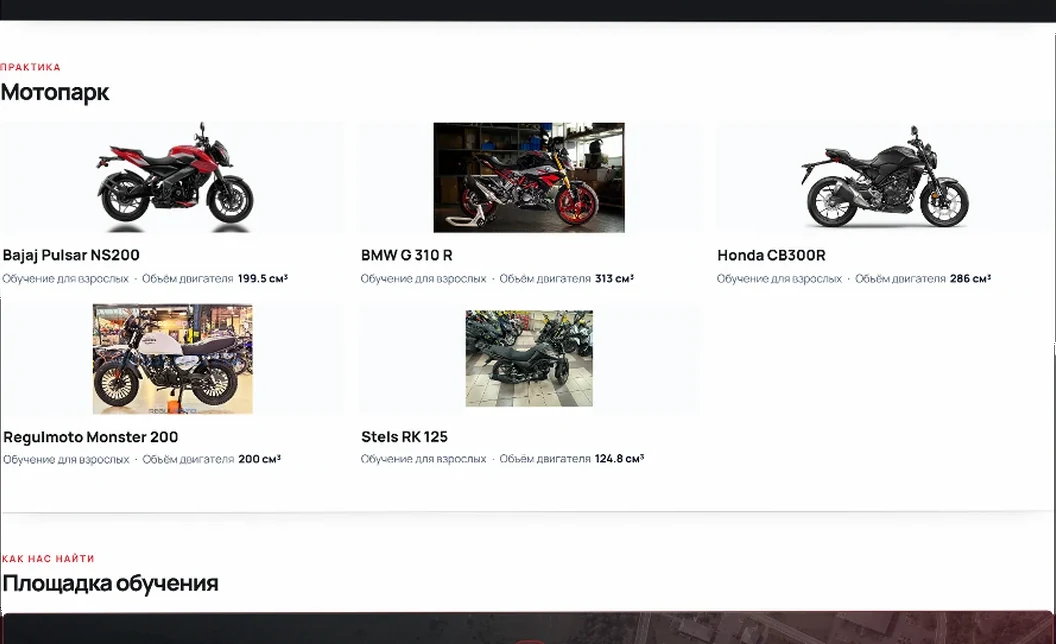Select the red 'КАК НАС НАЙТИ' label
The height and width of the screenshot is (644, 1056).
(48, 558)
